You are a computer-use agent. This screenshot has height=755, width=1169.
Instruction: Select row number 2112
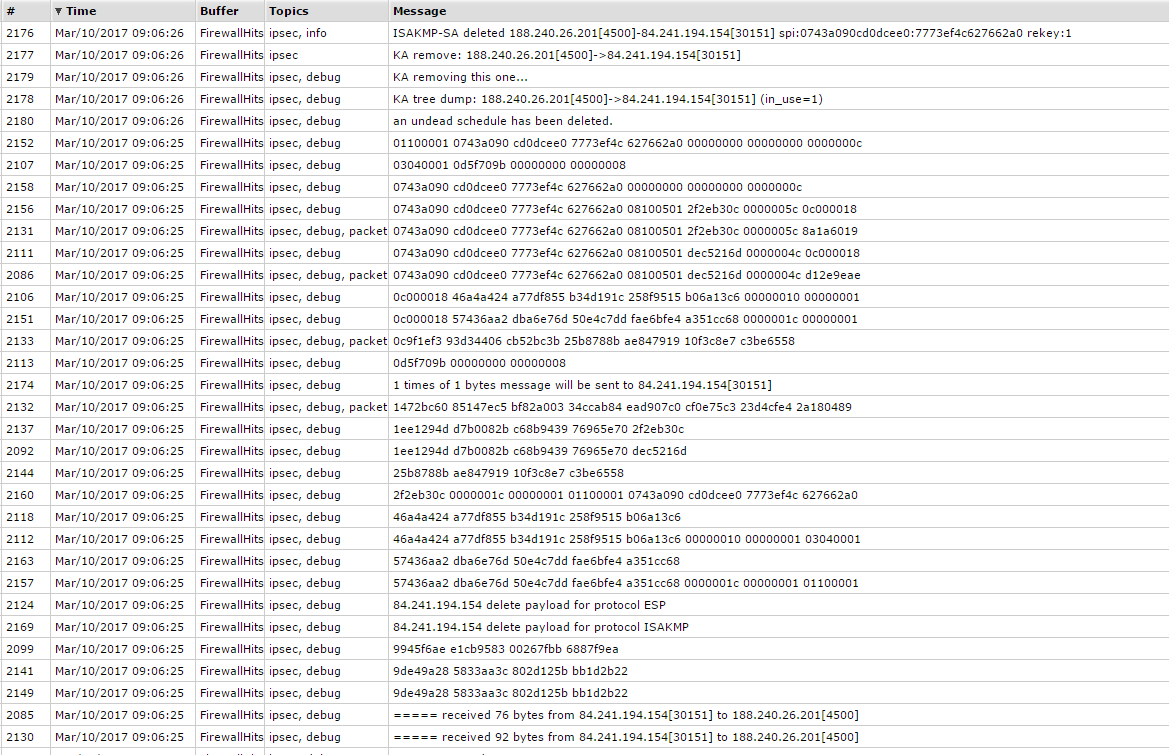(20, 539)
